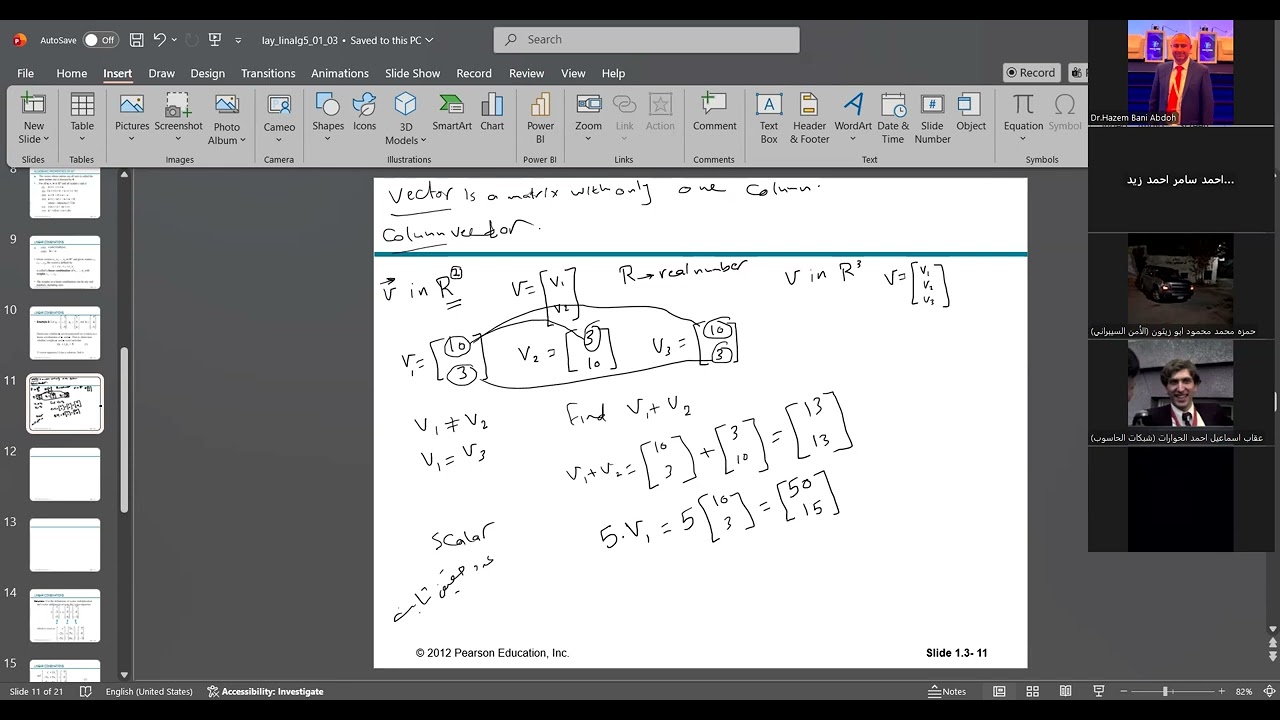
Task: Fit slide to current window
Action: (x=1272, y=691)
